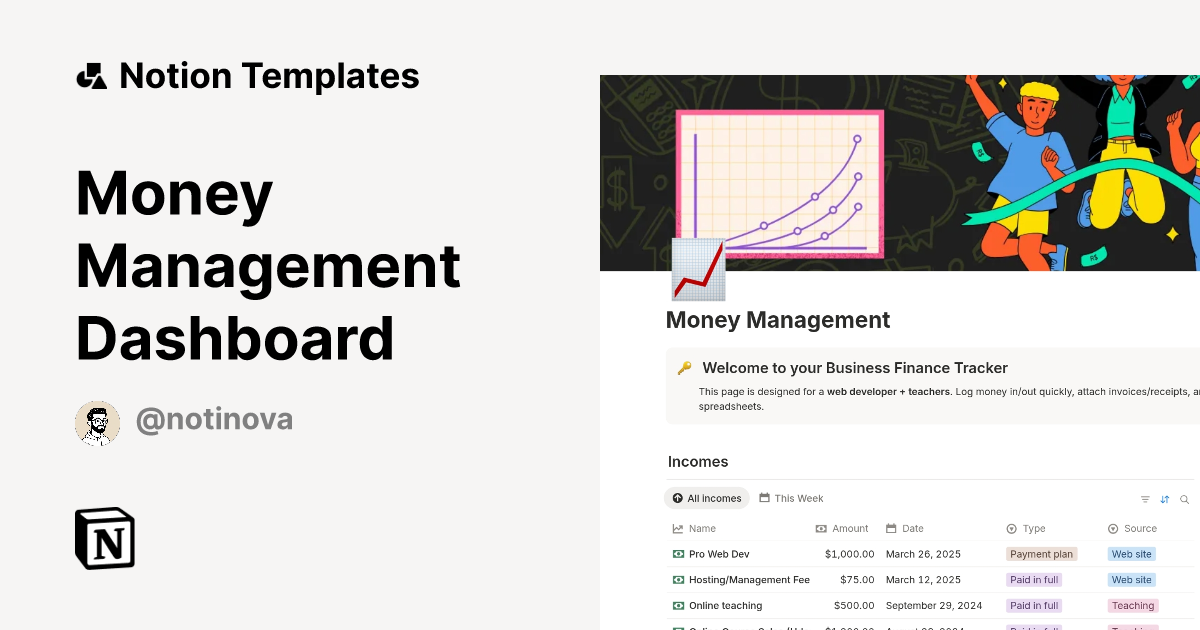Select the search icon in the Incomes toolbar

[1185, 498]
